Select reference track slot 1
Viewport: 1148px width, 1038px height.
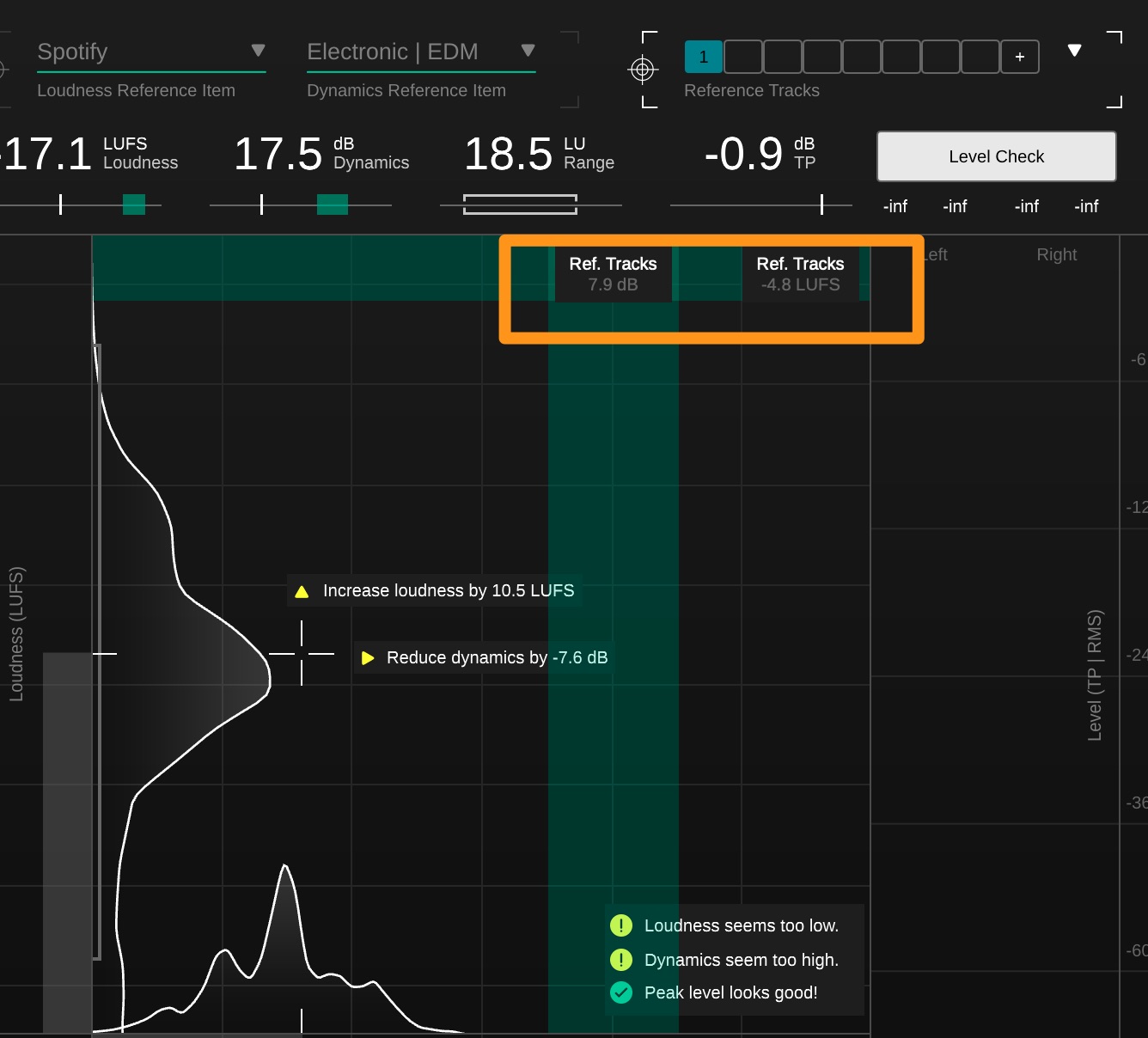tap(703, 57)
